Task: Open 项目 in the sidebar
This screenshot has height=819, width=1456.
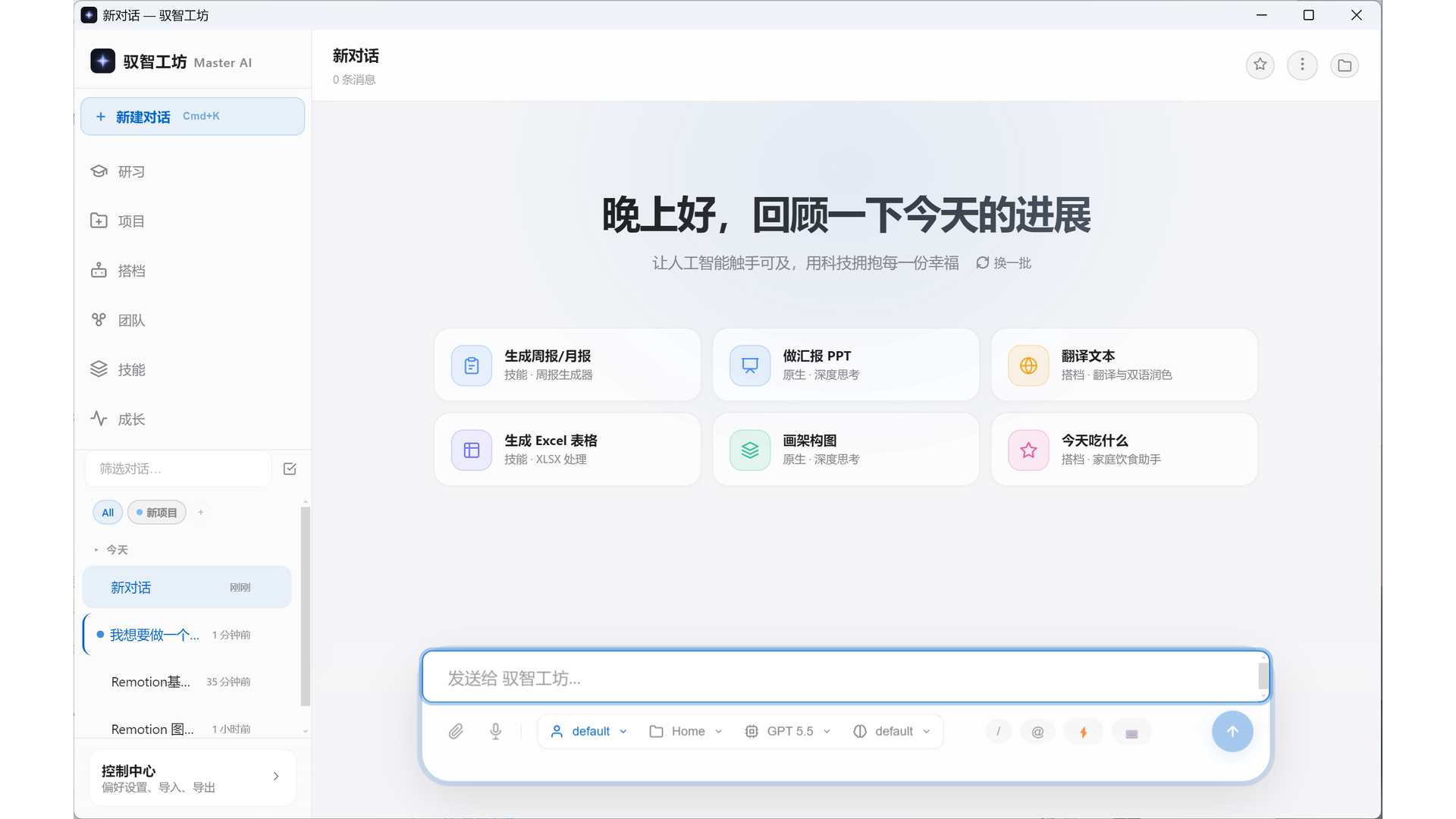Action: tap(193, 221)
